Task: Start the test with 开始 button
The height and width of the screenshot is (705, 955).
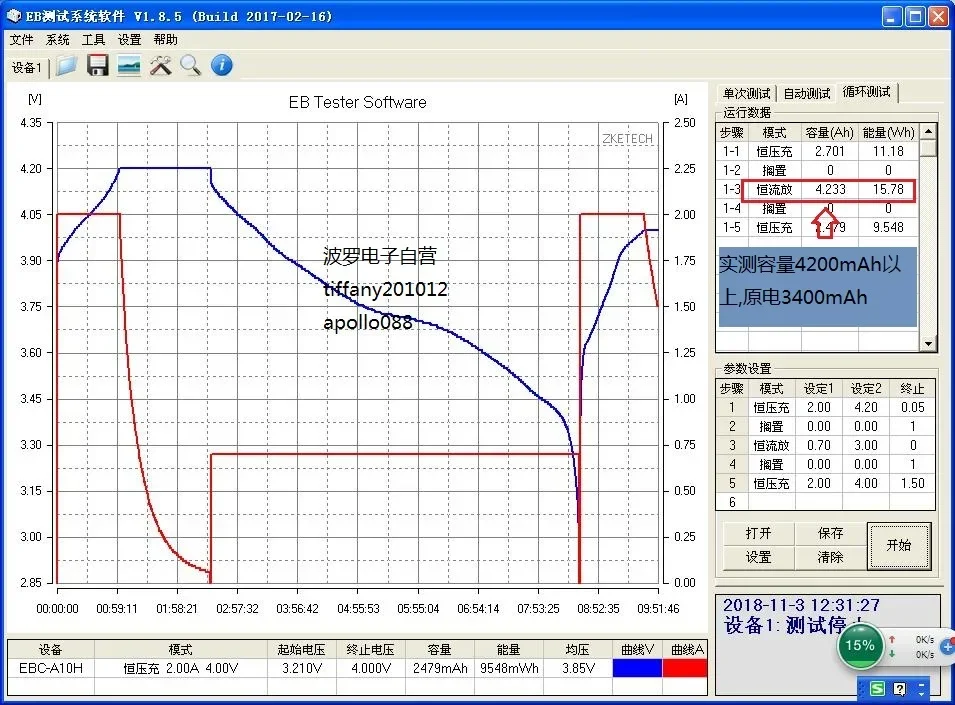Action: click(x=899, y=545)
